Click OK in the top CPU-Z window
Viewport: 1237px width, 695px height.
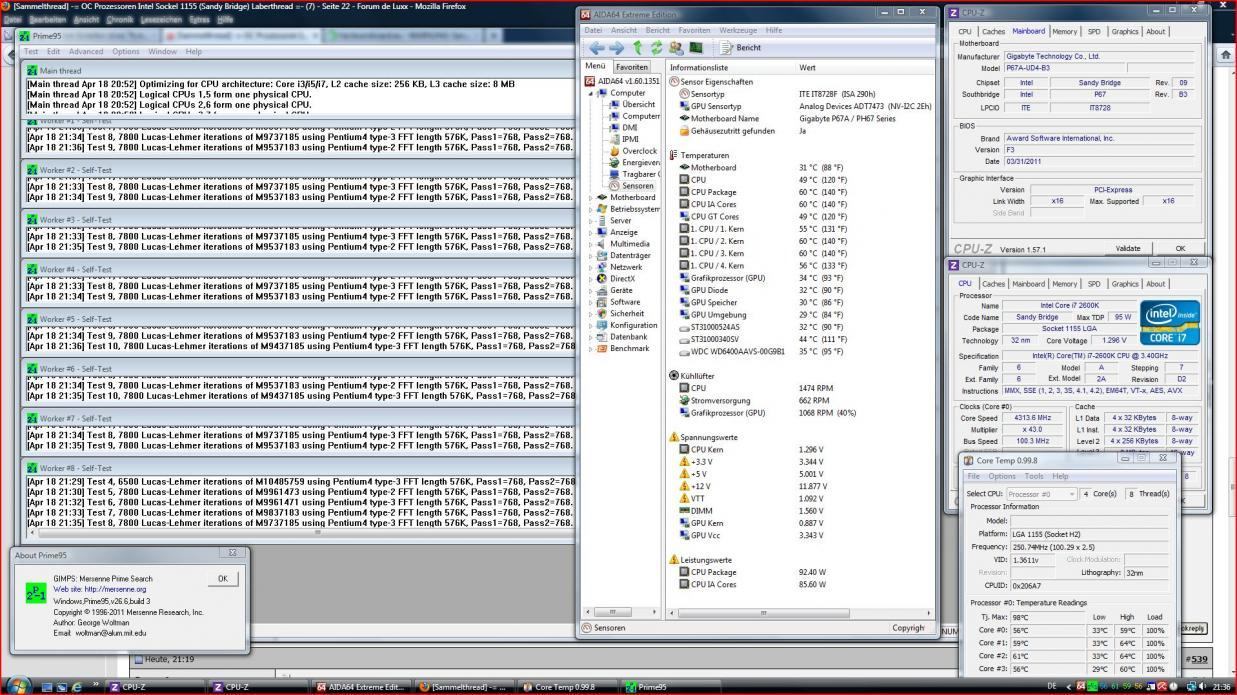[x=1180, y=248]
